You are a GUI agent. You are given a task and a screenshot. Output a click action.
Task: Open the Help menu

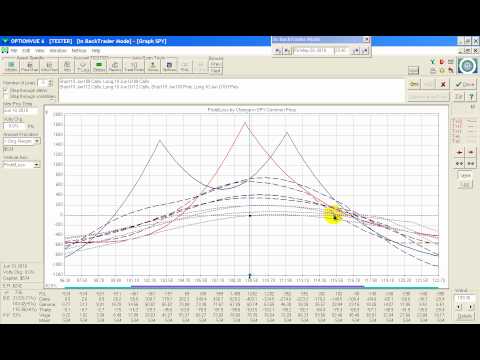pyautogui.click(x=96, y=51)
